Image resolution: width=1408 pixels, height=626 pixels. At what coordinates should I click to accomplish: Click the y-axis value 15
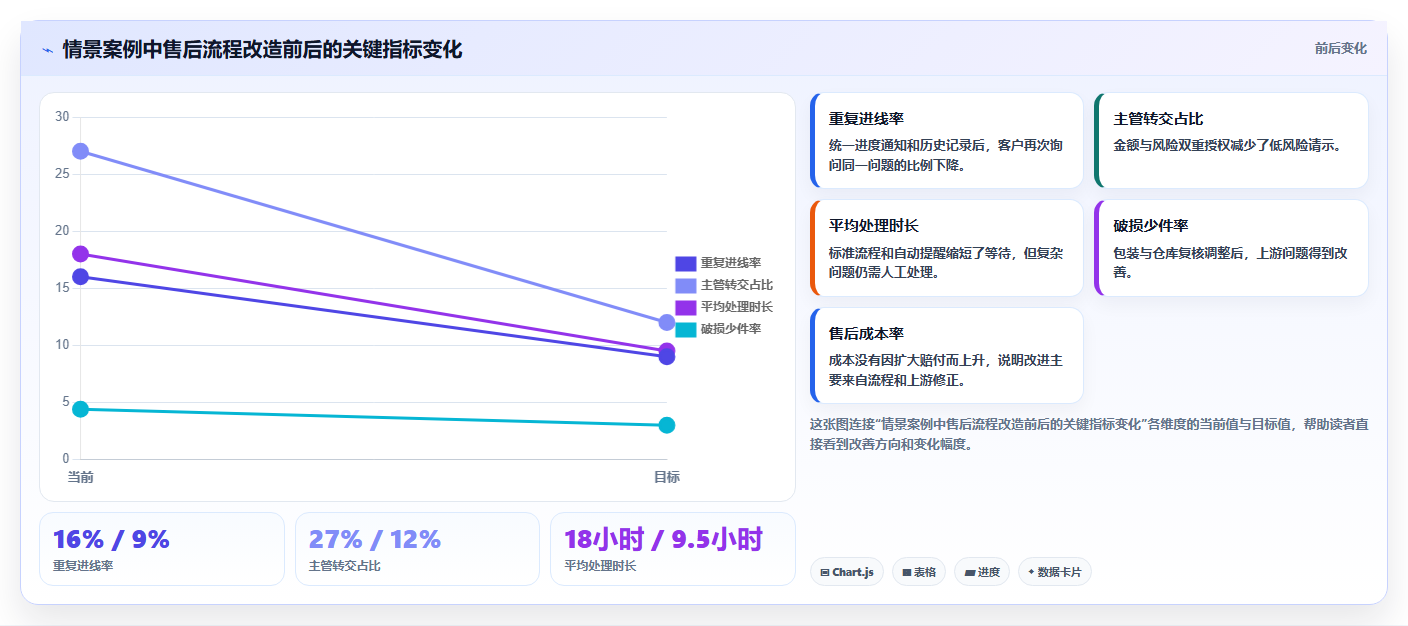click(62, 288)
